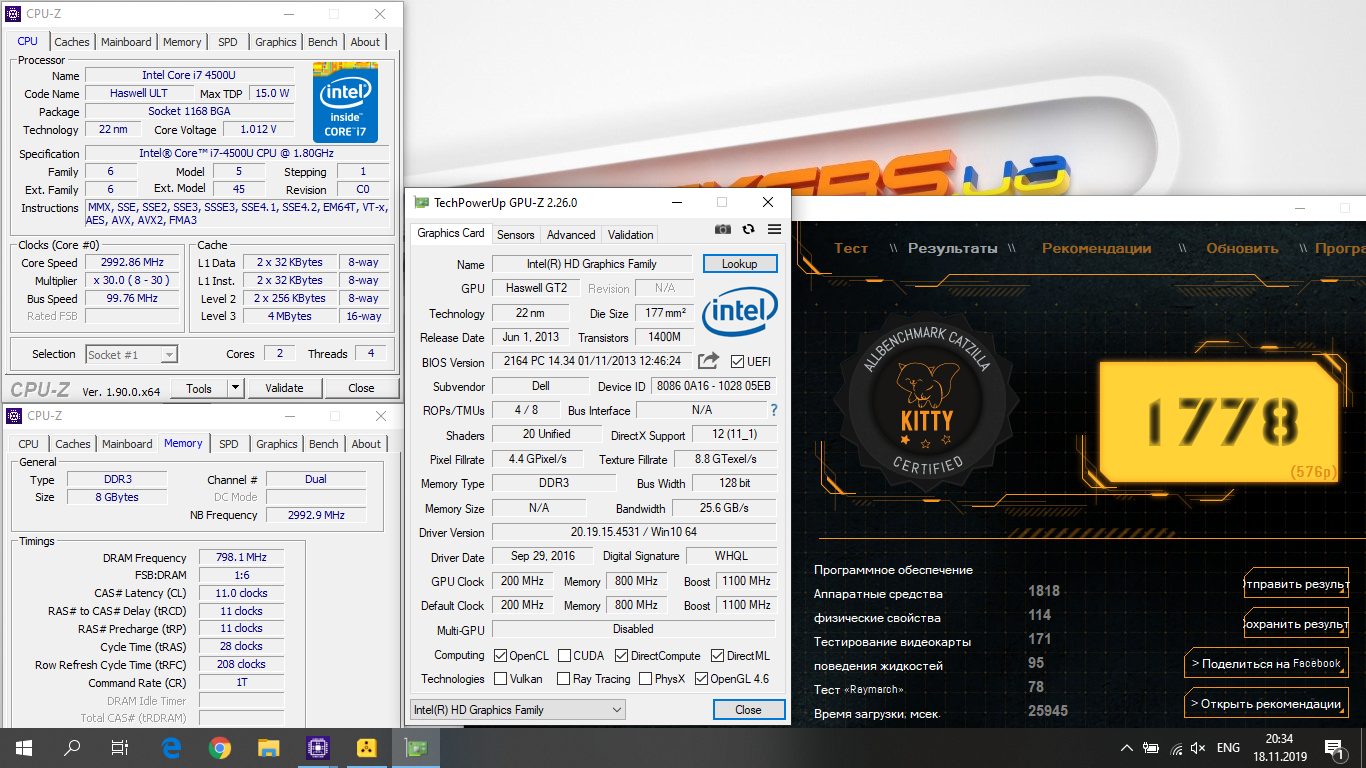Click the Close button in GPU-Z
The width and height of the screenshot is (1366, 768).
[x=748, y=710]
